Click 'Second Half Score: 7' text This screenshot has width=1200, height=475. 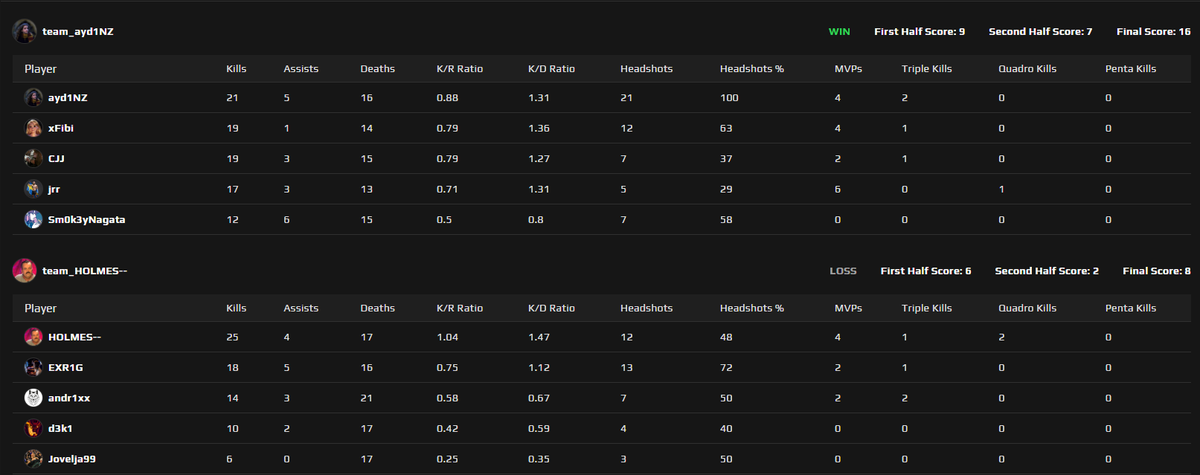(x=1040, y=32)
